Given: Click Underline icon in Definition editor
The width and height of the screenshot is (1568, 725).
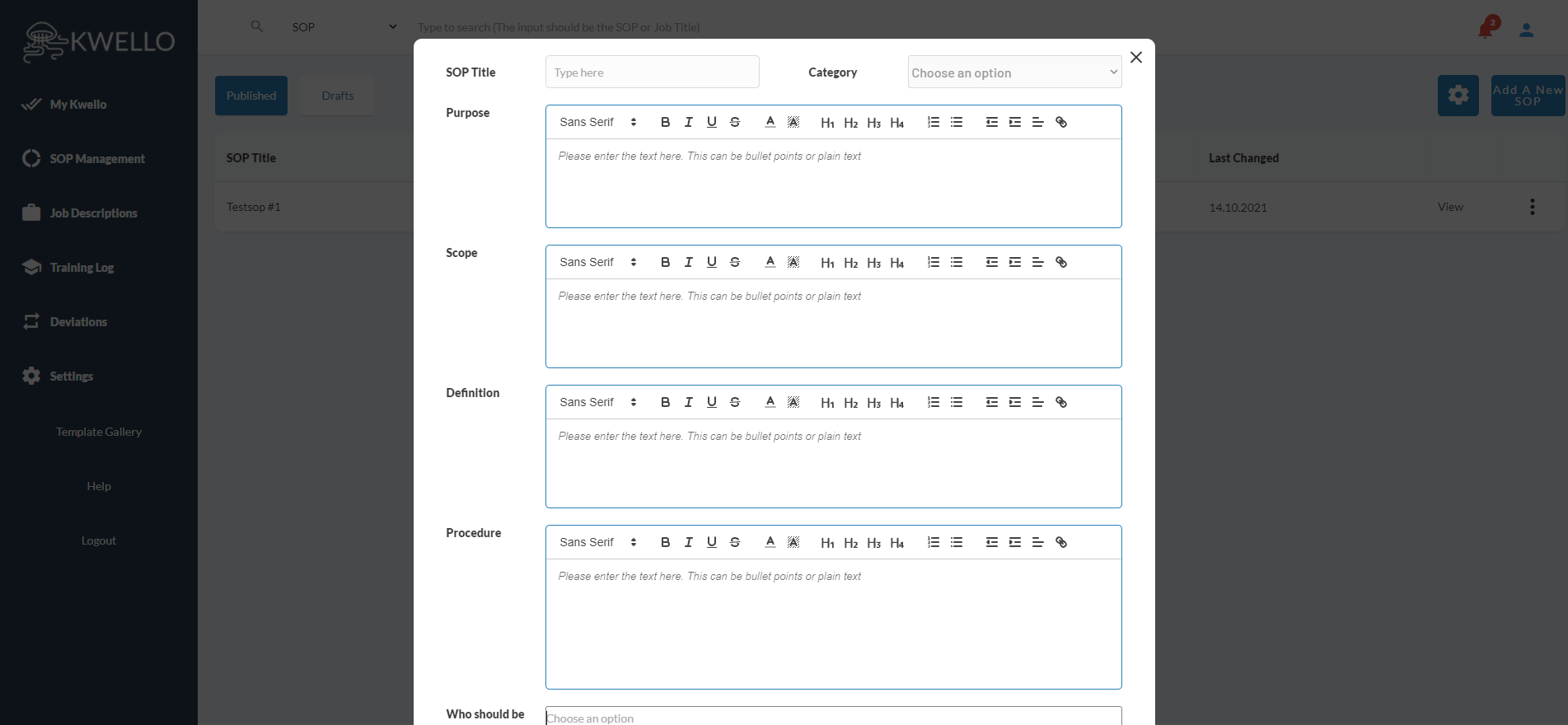Looking at the screenshot, I should point(711,402).
